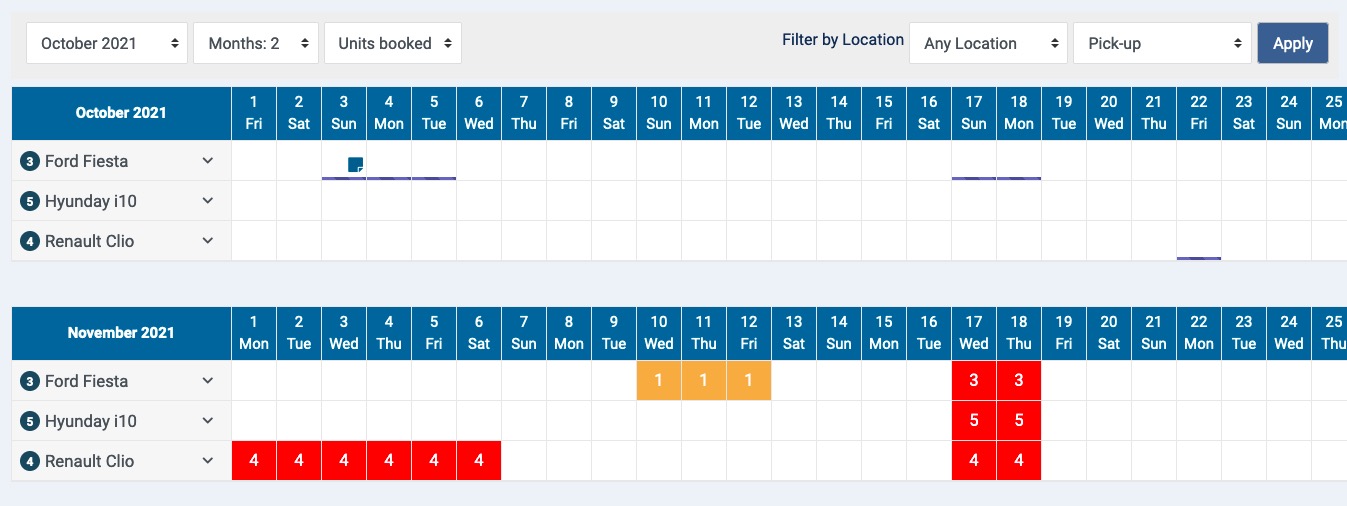
Task: Click the Apply button
Action: 1292,43
